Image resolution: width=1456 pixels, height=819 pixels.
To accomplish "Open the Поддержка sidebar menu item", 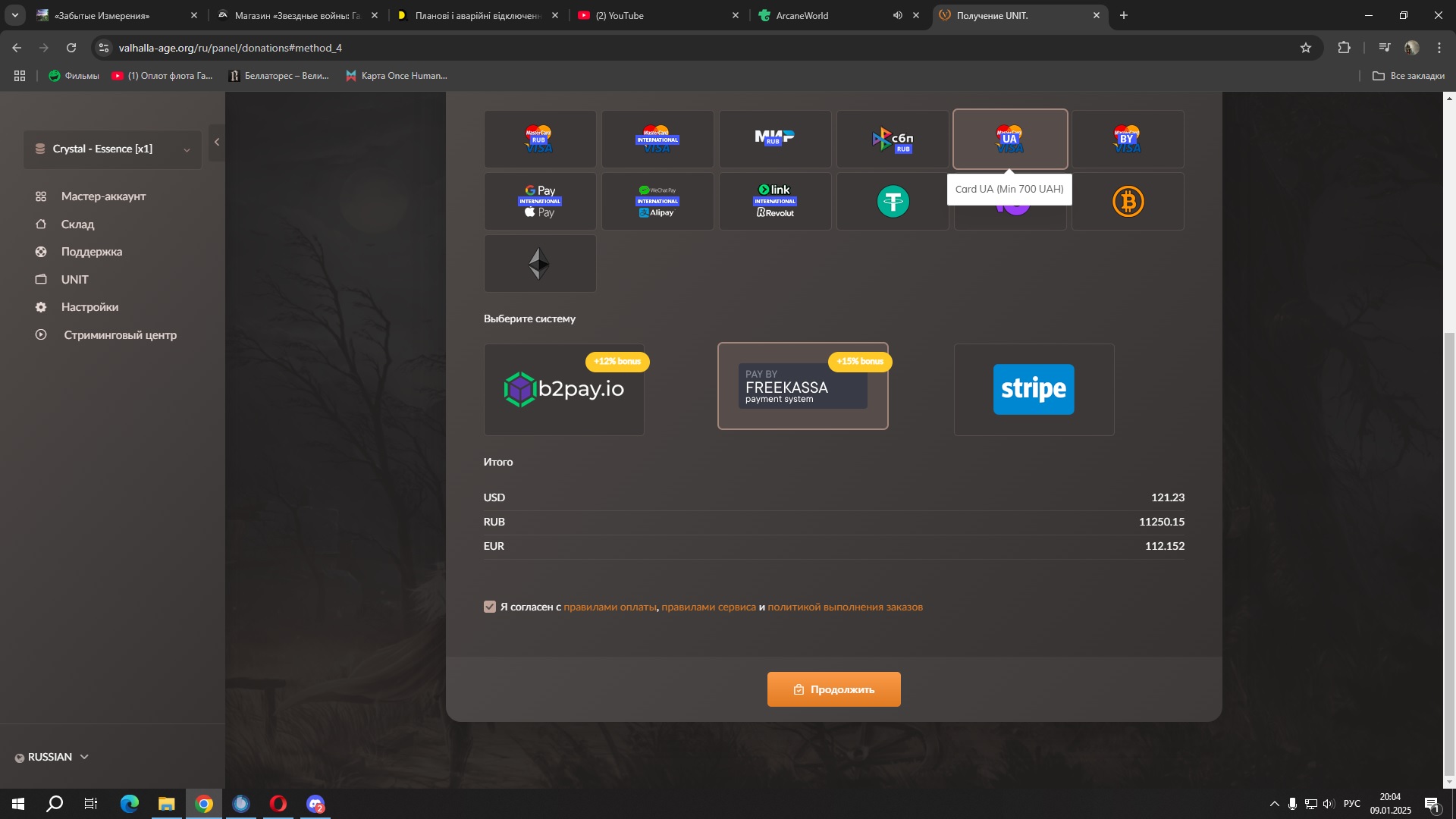I will tap(91, 252).
